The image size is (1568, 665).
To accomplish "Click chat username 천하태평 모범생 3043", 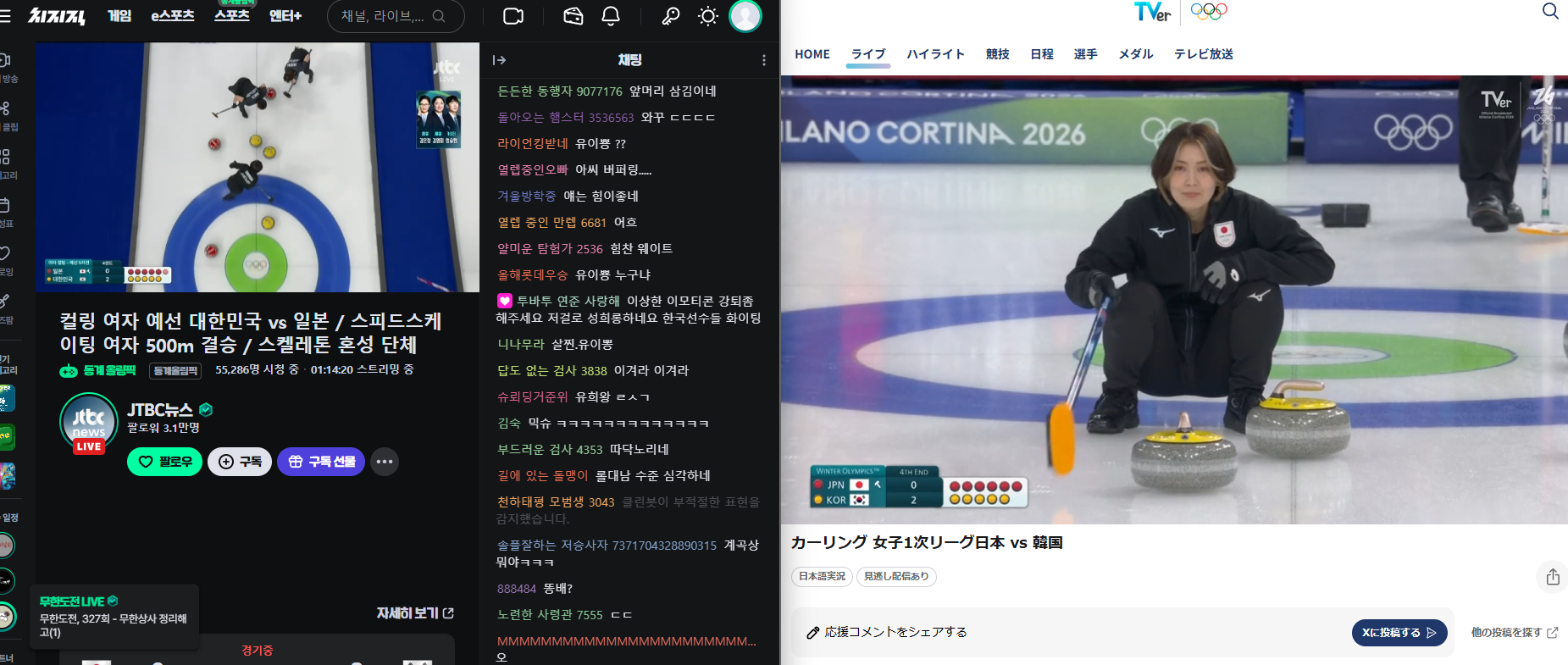I will coord(556,502).
